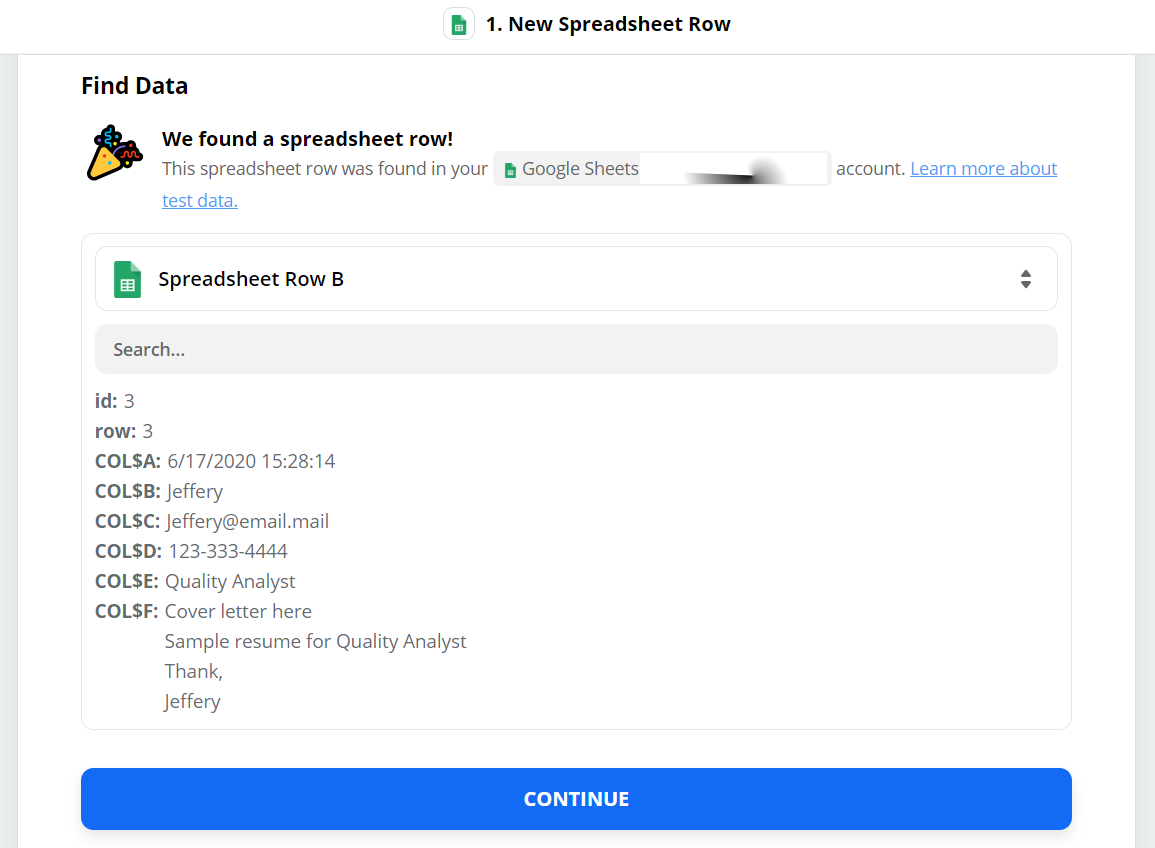Click the COL$D phone number value

tap(228, 551)
